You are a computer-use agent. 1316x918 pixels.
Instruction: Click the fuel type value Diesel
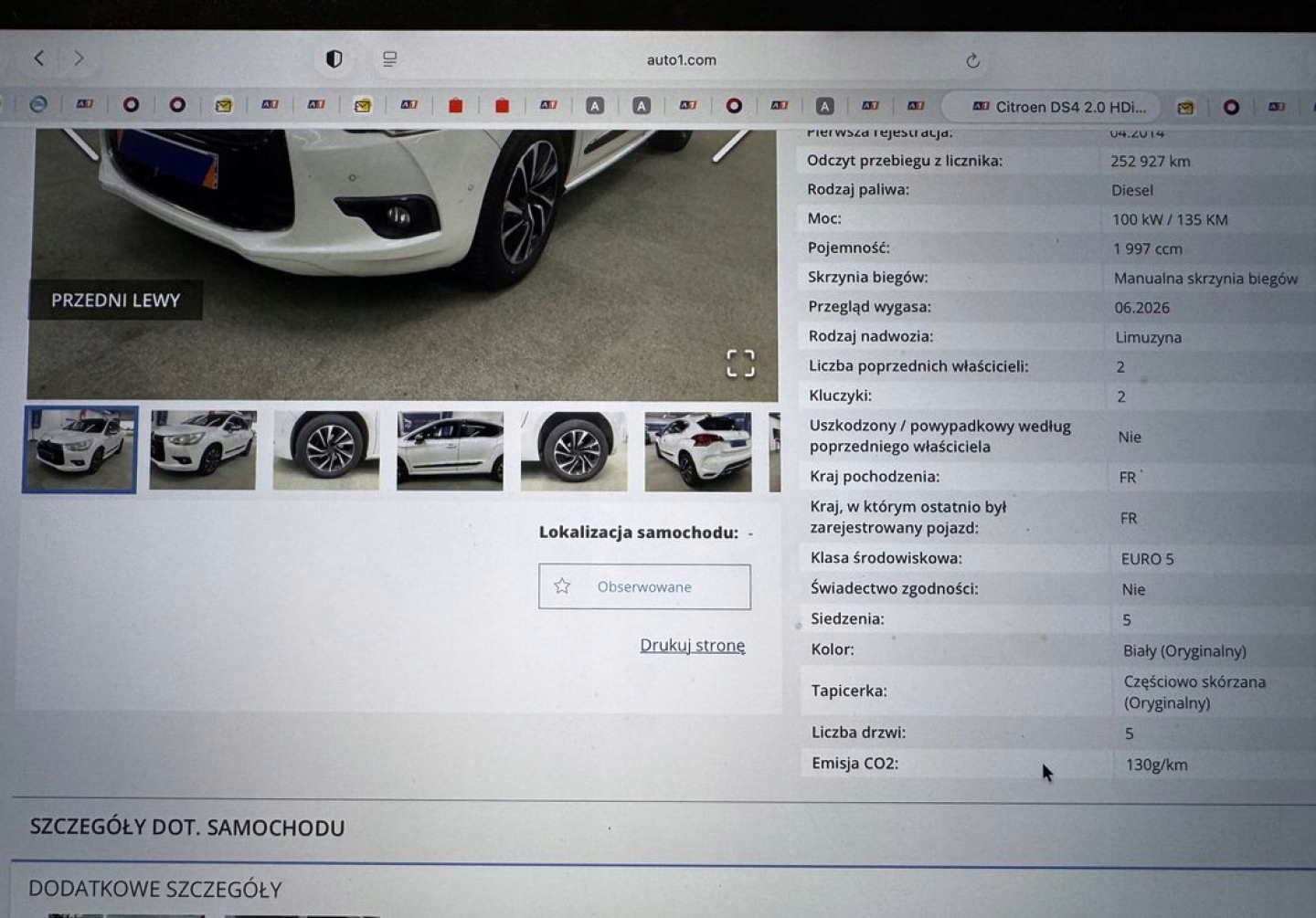pos(1132,191)
